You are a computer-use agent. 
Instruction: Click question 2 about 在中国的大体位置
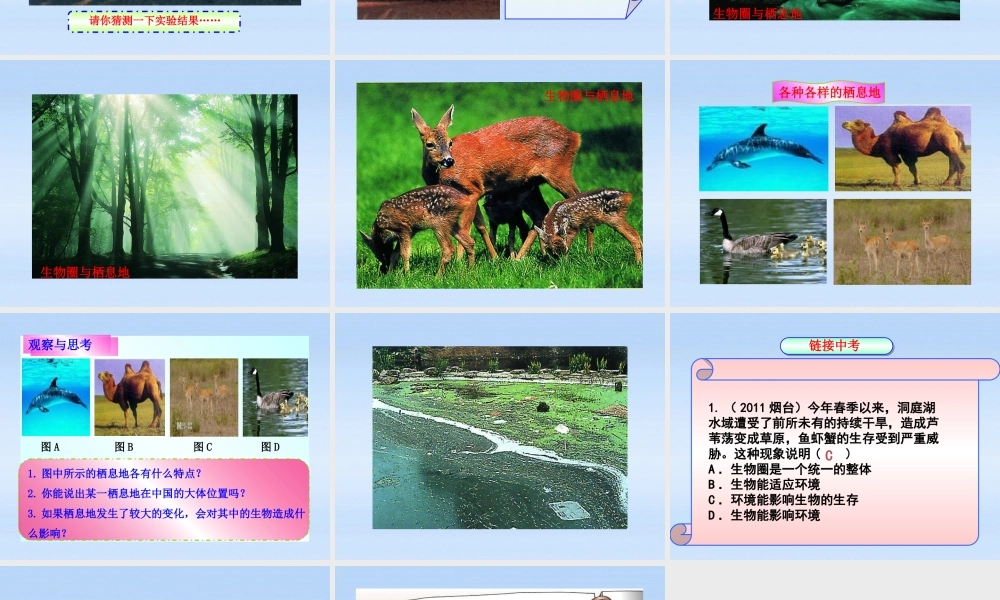(x=136, y=493)
